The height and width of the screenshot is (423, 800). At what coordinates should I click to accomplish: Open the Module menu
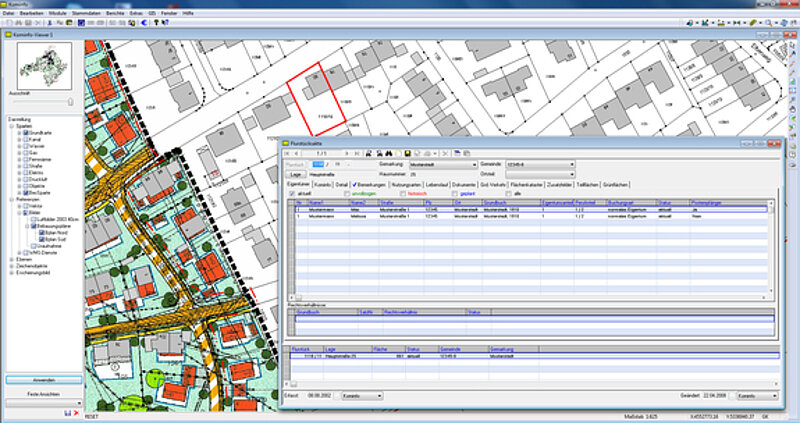tap(58, 13)
